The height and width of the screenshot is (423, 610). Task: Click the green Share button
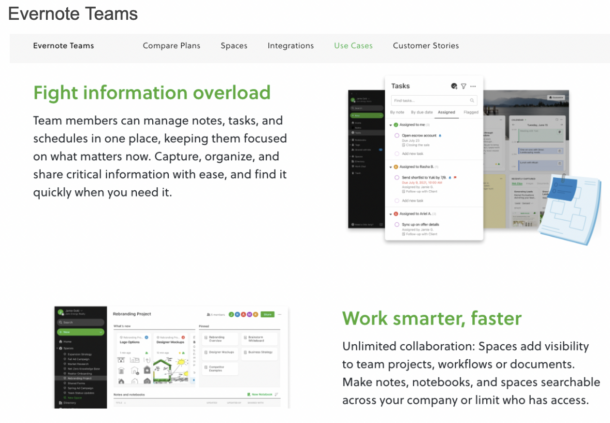(267, 314)
